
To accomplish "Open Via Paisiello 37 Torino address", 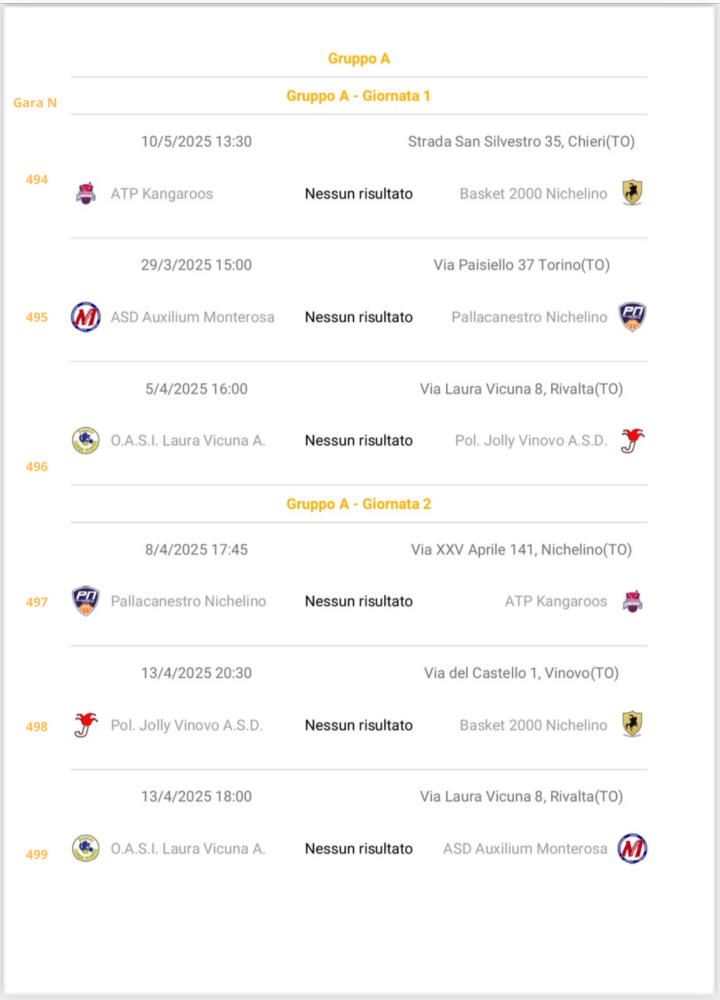I will pos(522,265).
